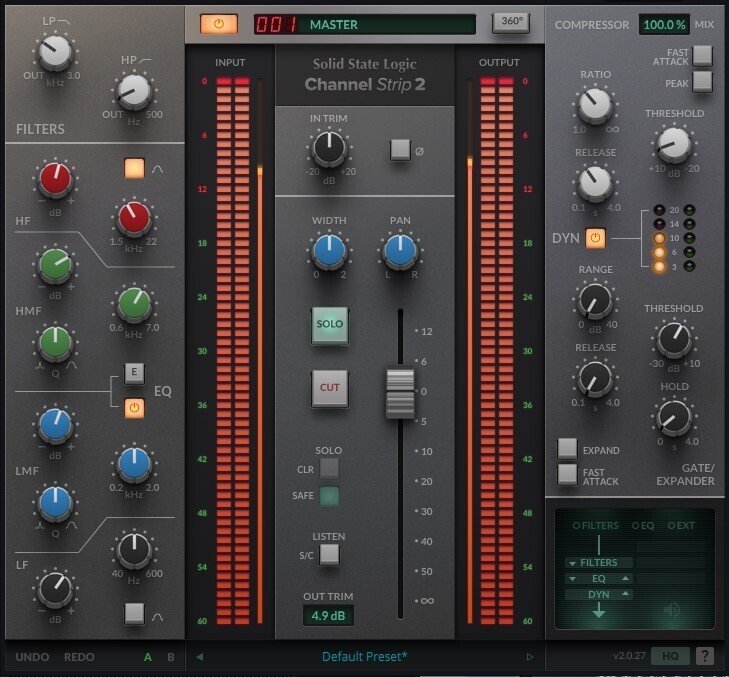
Task: Click the CUT button
Action: (x=330, y=388)
